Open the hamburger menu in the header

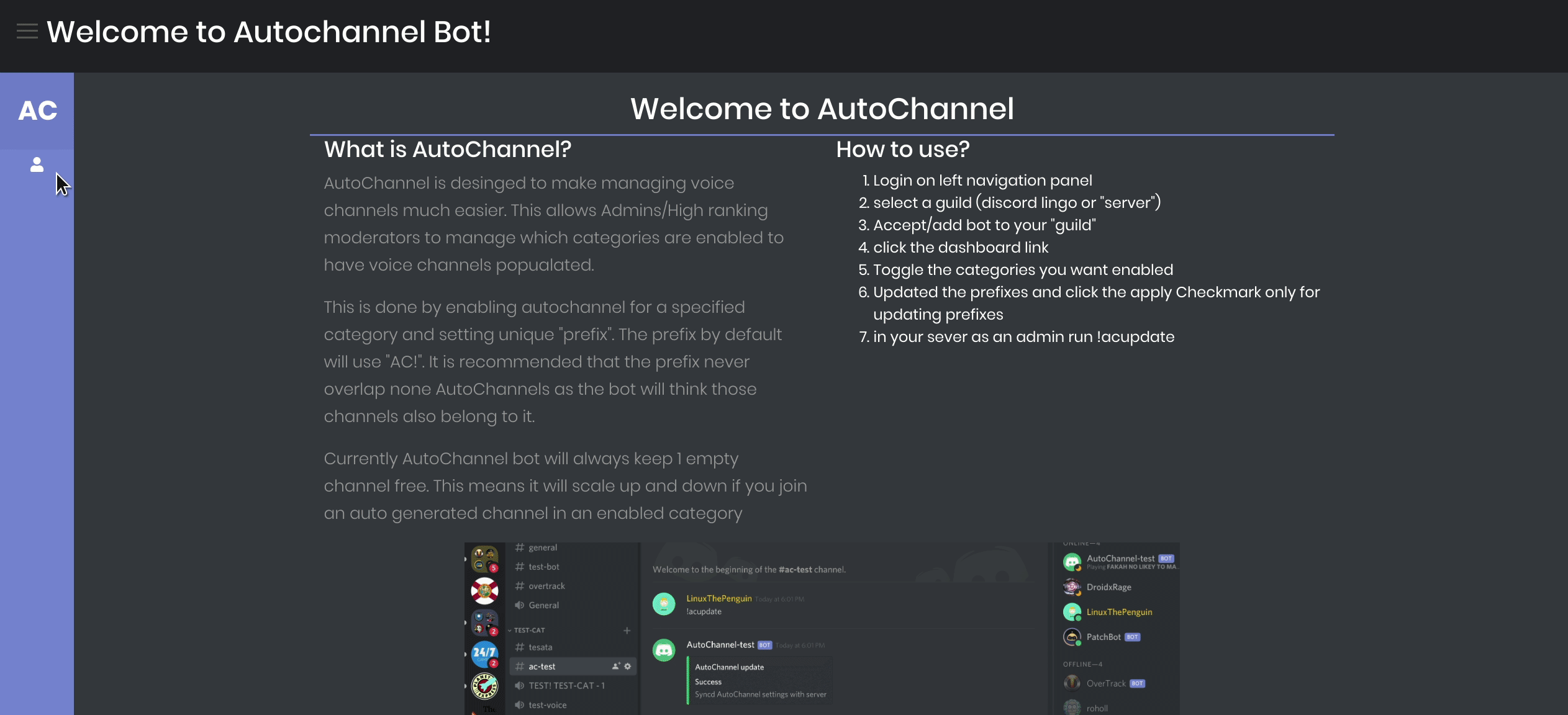point(27,31)
